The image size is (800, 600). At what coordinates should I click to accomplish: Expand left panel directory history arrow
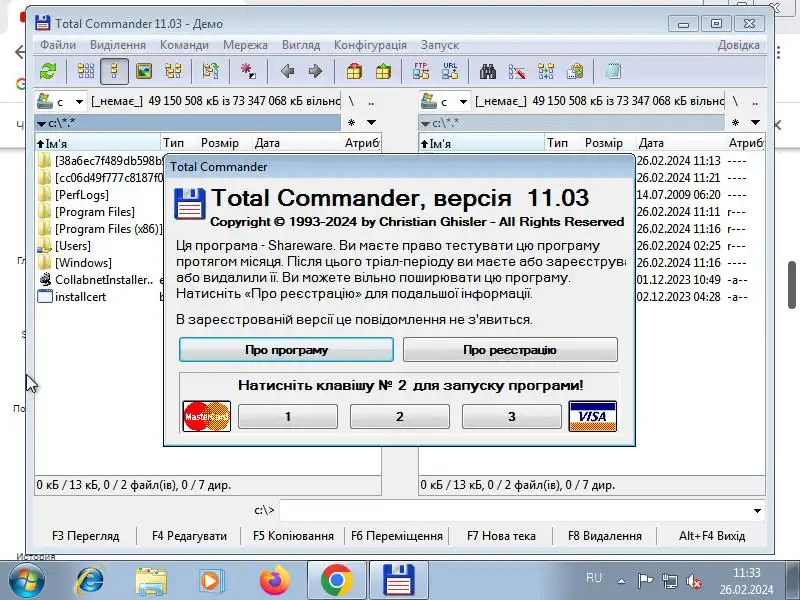pyautogui.click(x=371, y=122)
